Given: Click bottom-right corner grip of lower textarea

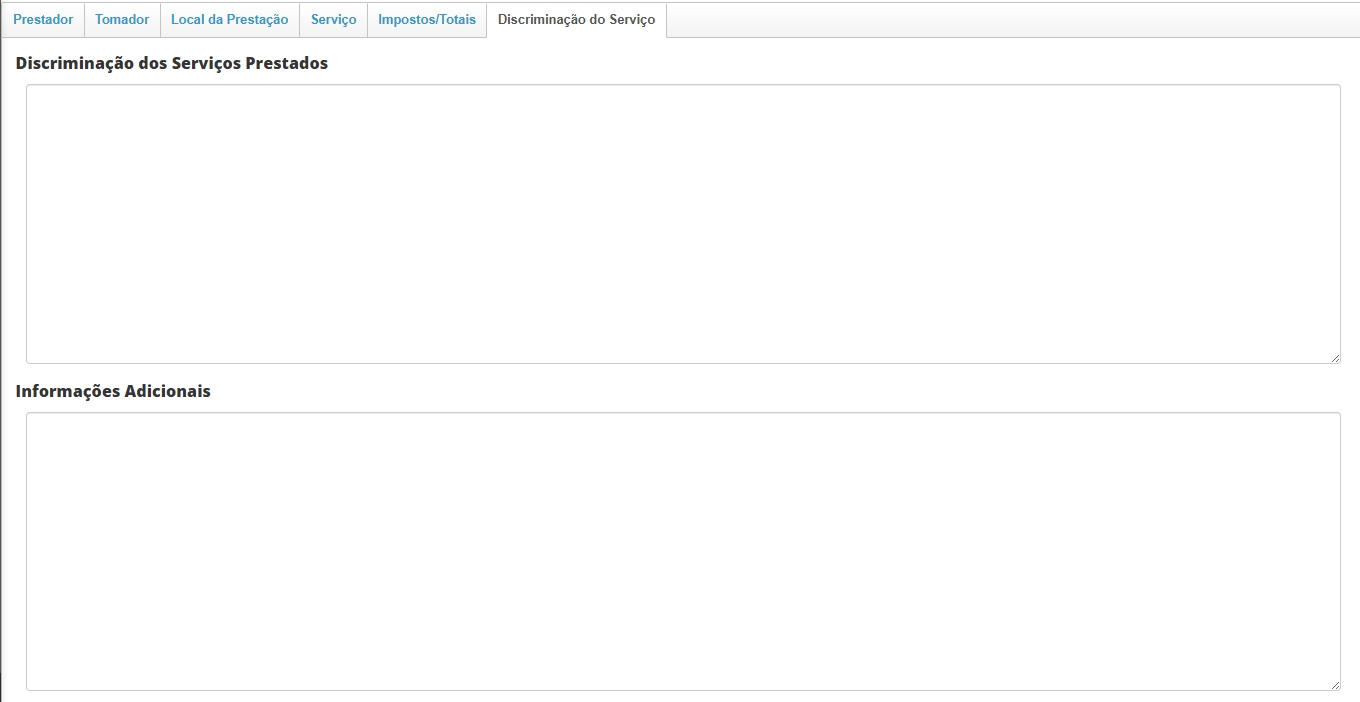Looking at the screenshot, I should (1334, 685).
